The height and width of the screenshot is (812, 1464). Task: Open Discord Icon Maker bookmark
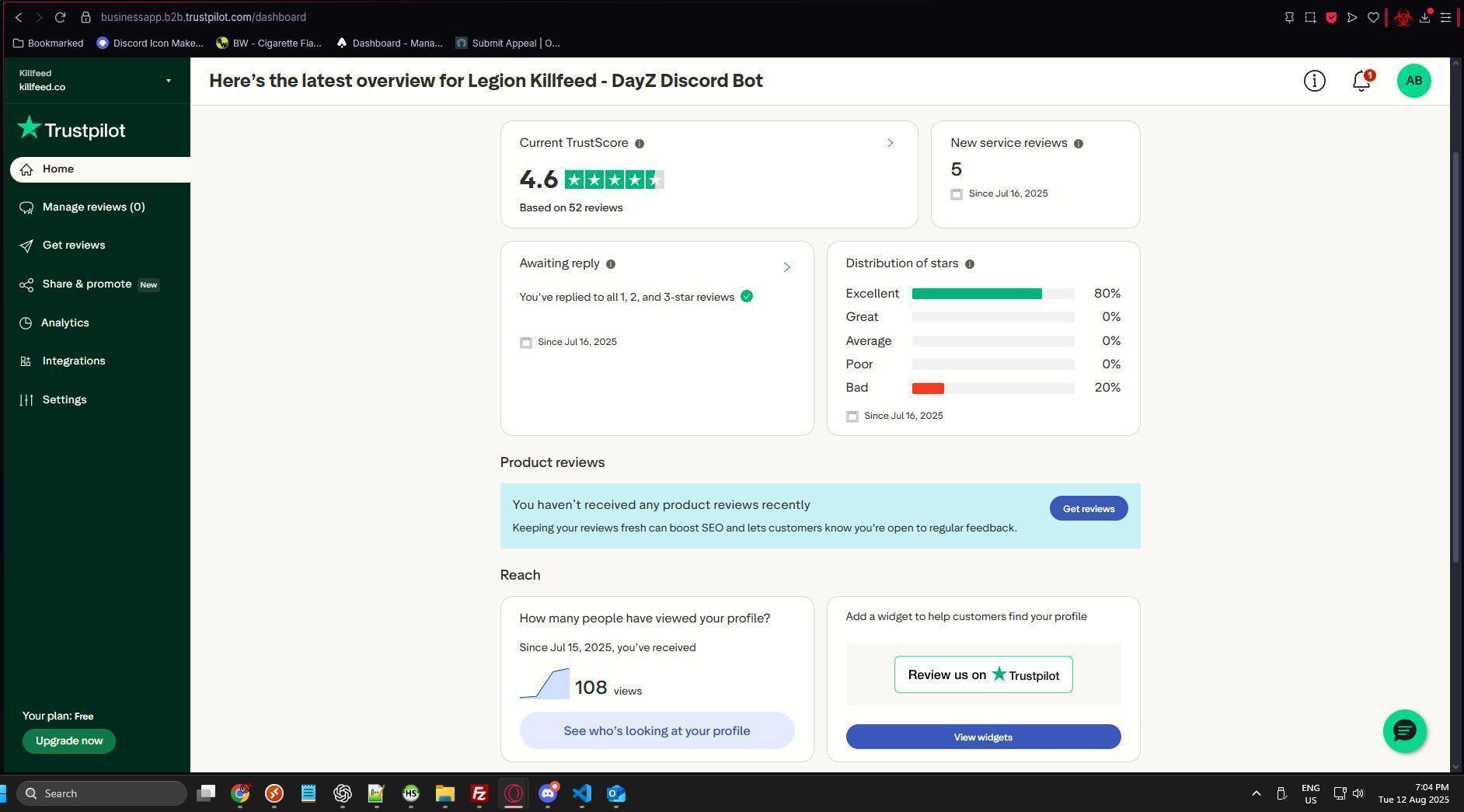pyautogui.click(x=150, y=44)
